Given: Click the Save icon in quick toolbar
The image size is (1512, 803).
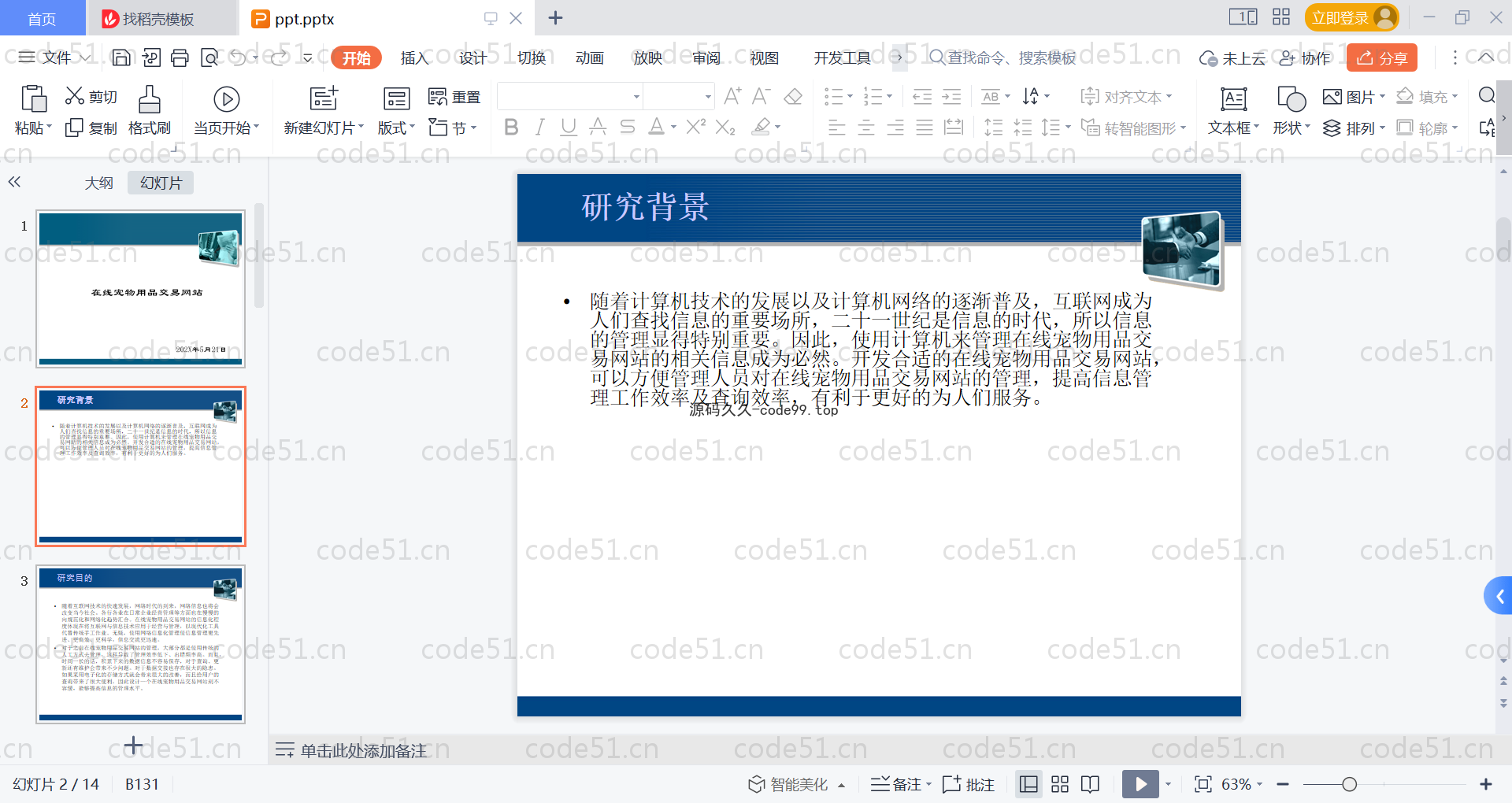Looking at the screenshot, I should pyautogui.click(x=121, y=57).
